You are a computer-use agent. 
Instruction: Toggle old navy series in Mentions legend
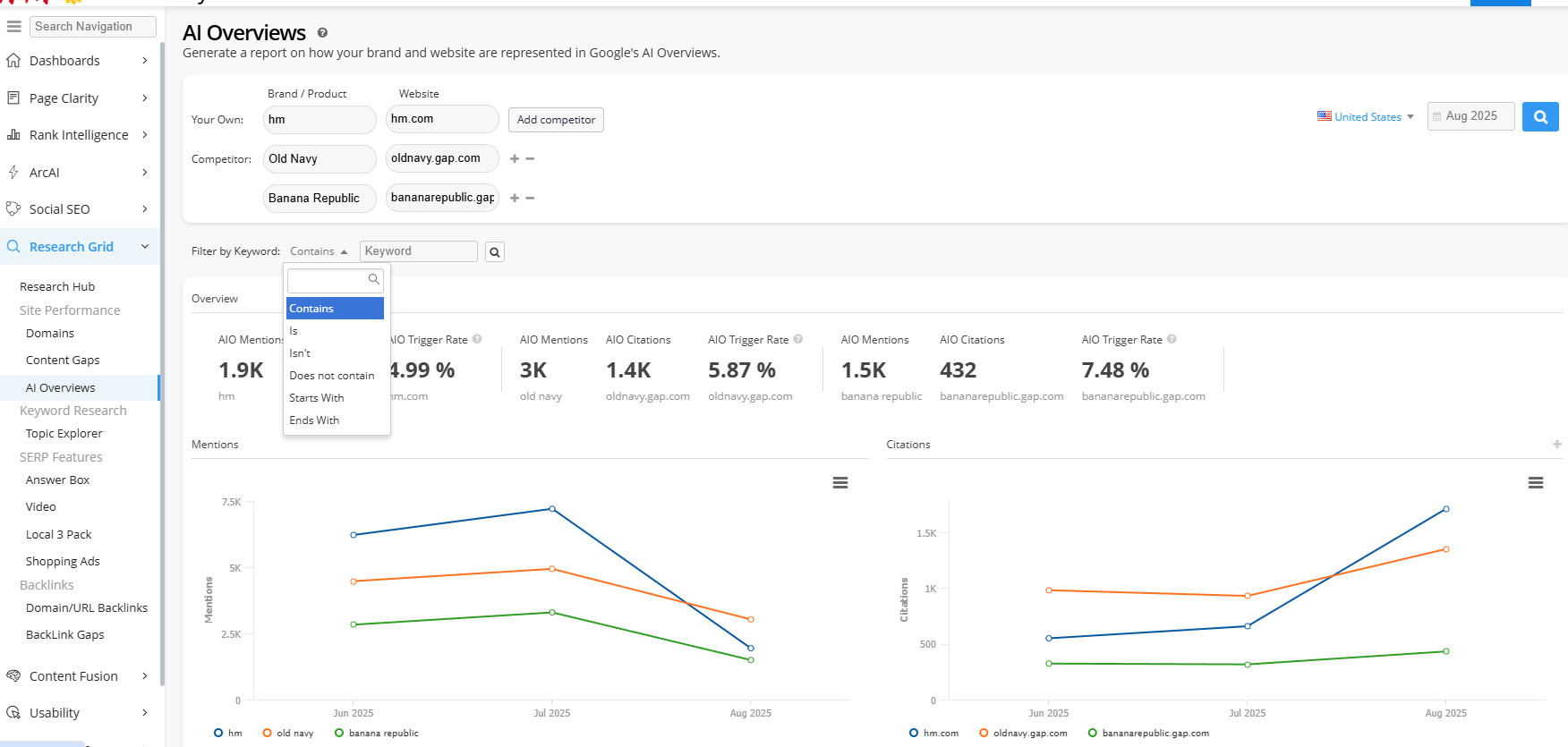(x=288, y=733)
